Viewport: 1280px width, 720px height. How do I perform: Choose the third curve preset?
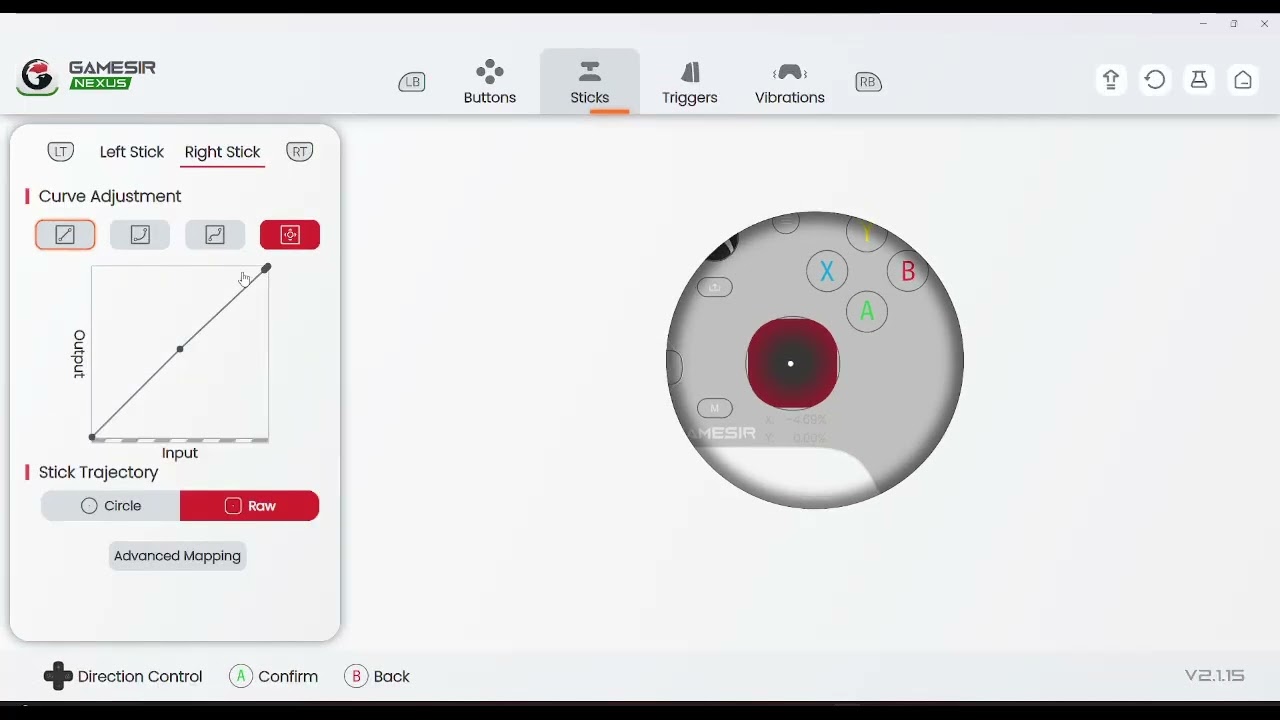(215, 235)
